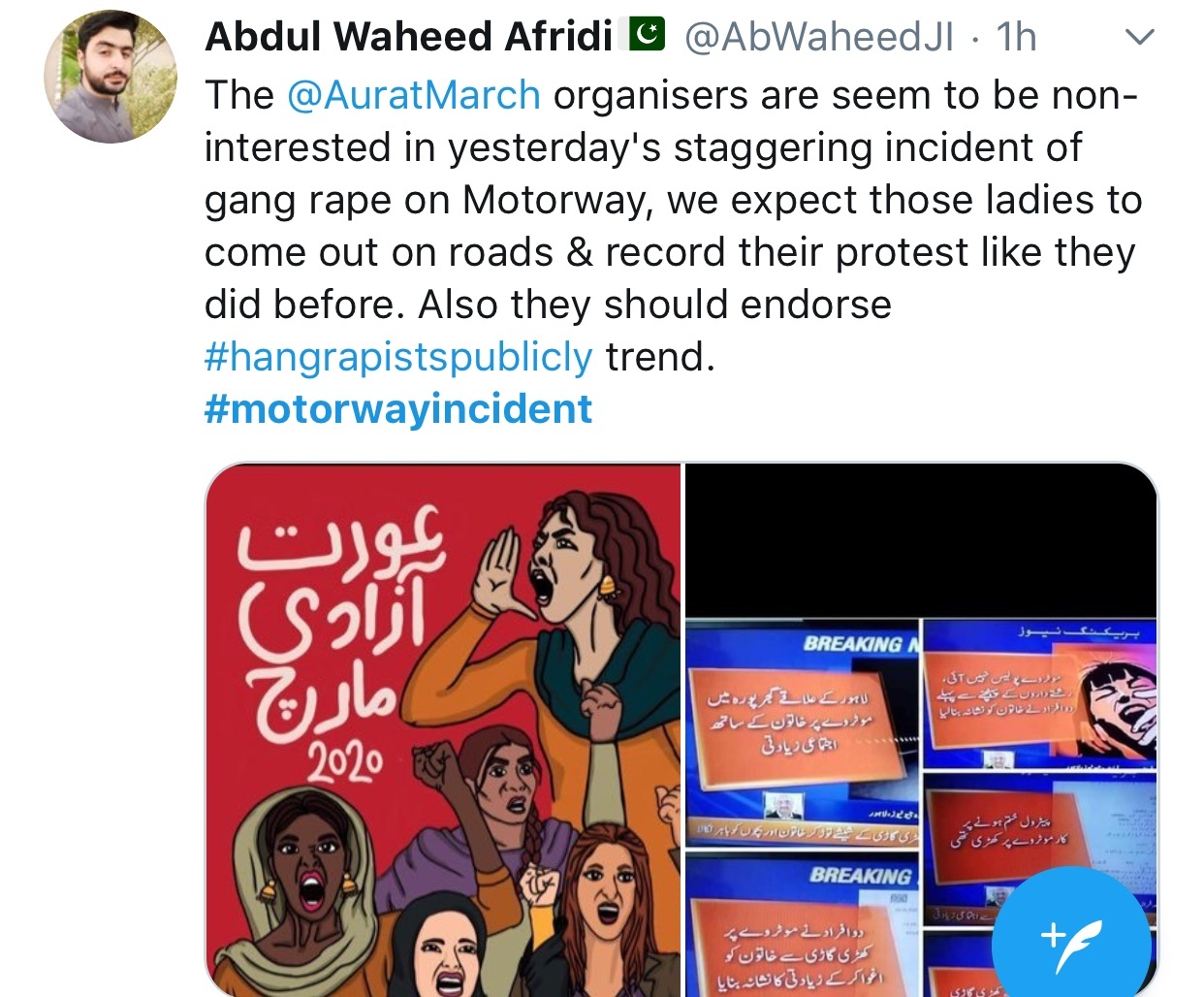Expand the tweet options chevron
1204x997 pixels.
(x=1138, y=37)
